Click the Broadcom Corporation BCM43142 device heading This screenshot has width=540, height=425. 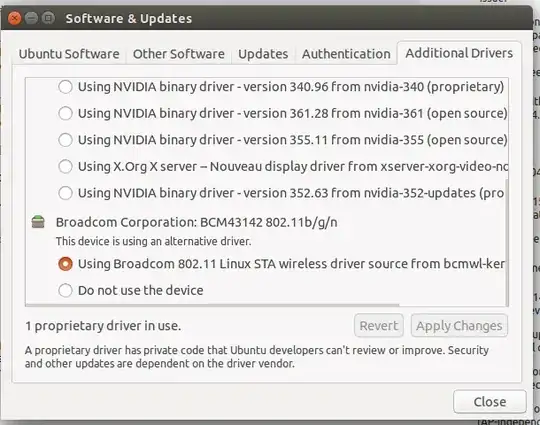click(x=196, y=222)
